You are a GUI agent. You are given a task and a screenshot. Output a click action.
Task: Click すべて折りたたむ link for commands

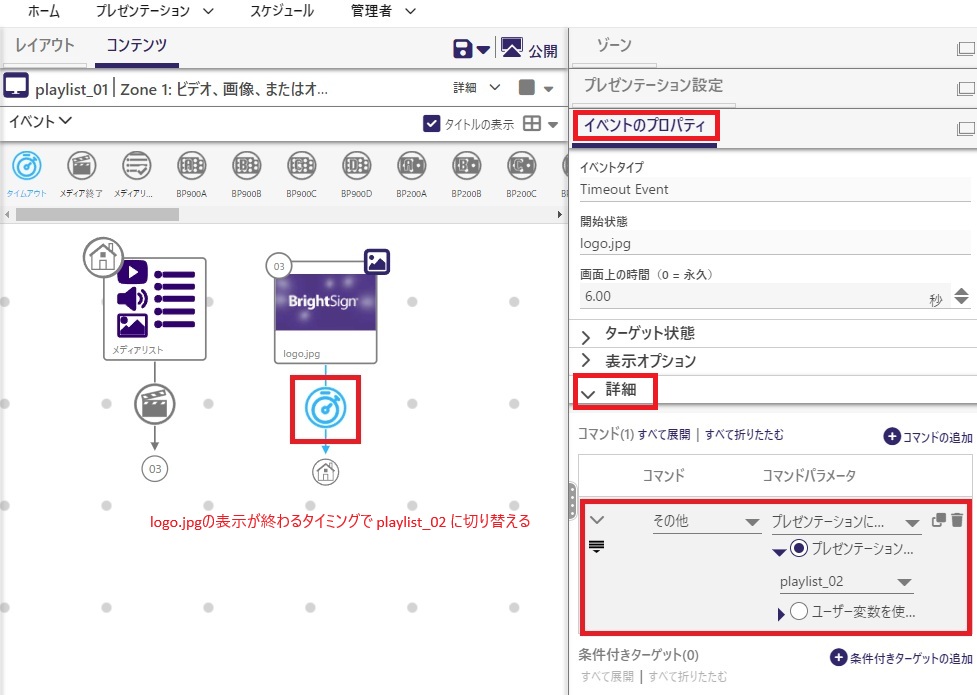[744, 435]
